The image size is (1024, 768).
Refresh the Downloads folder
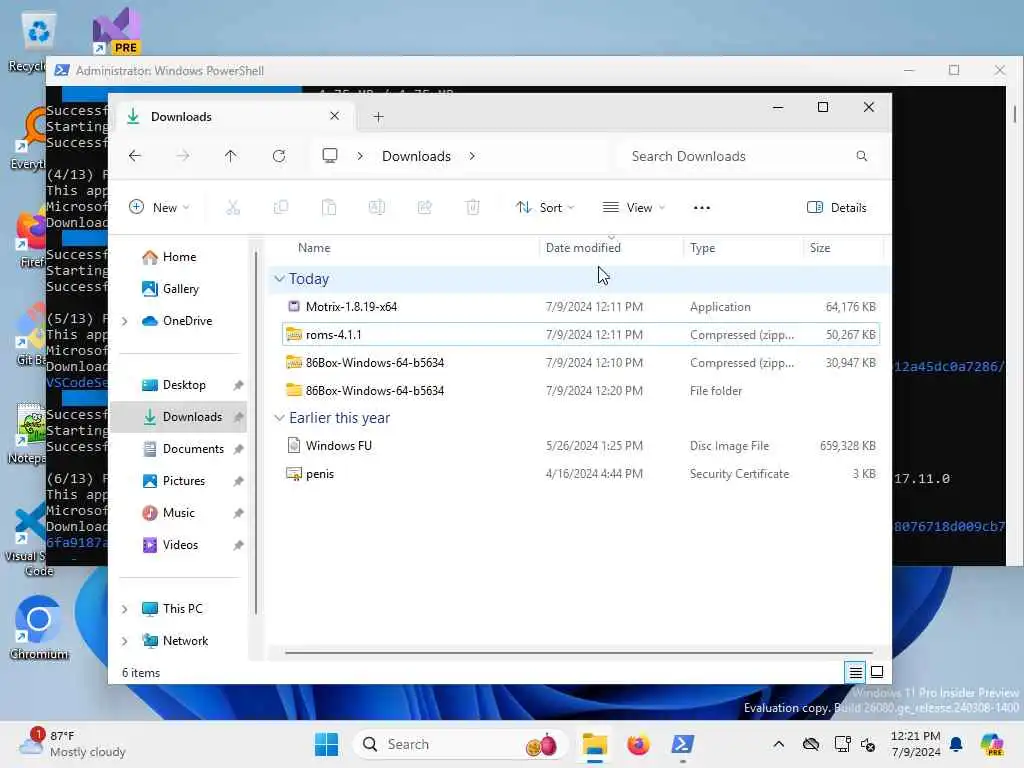(279, 156)
